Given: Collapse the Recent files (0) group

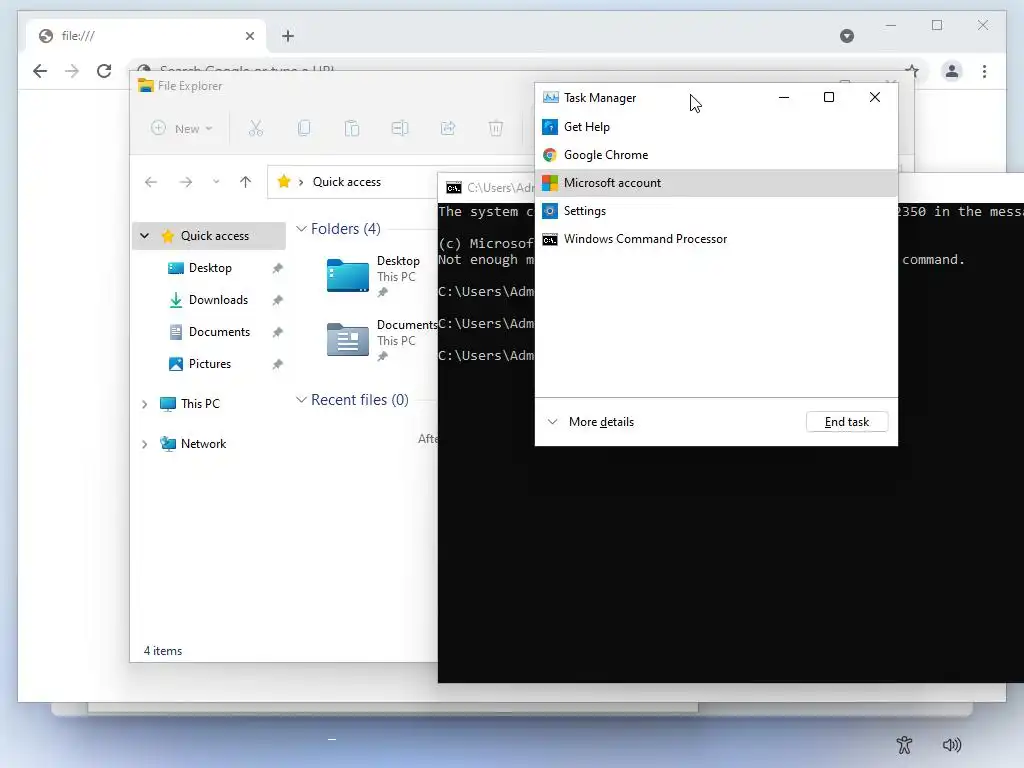Looking at the screenshot, I should click(301, 400).
